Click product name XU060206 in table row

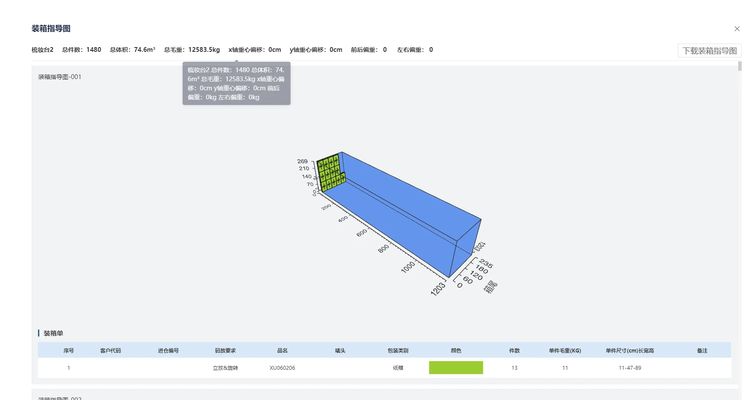click(x=282, y=368)
